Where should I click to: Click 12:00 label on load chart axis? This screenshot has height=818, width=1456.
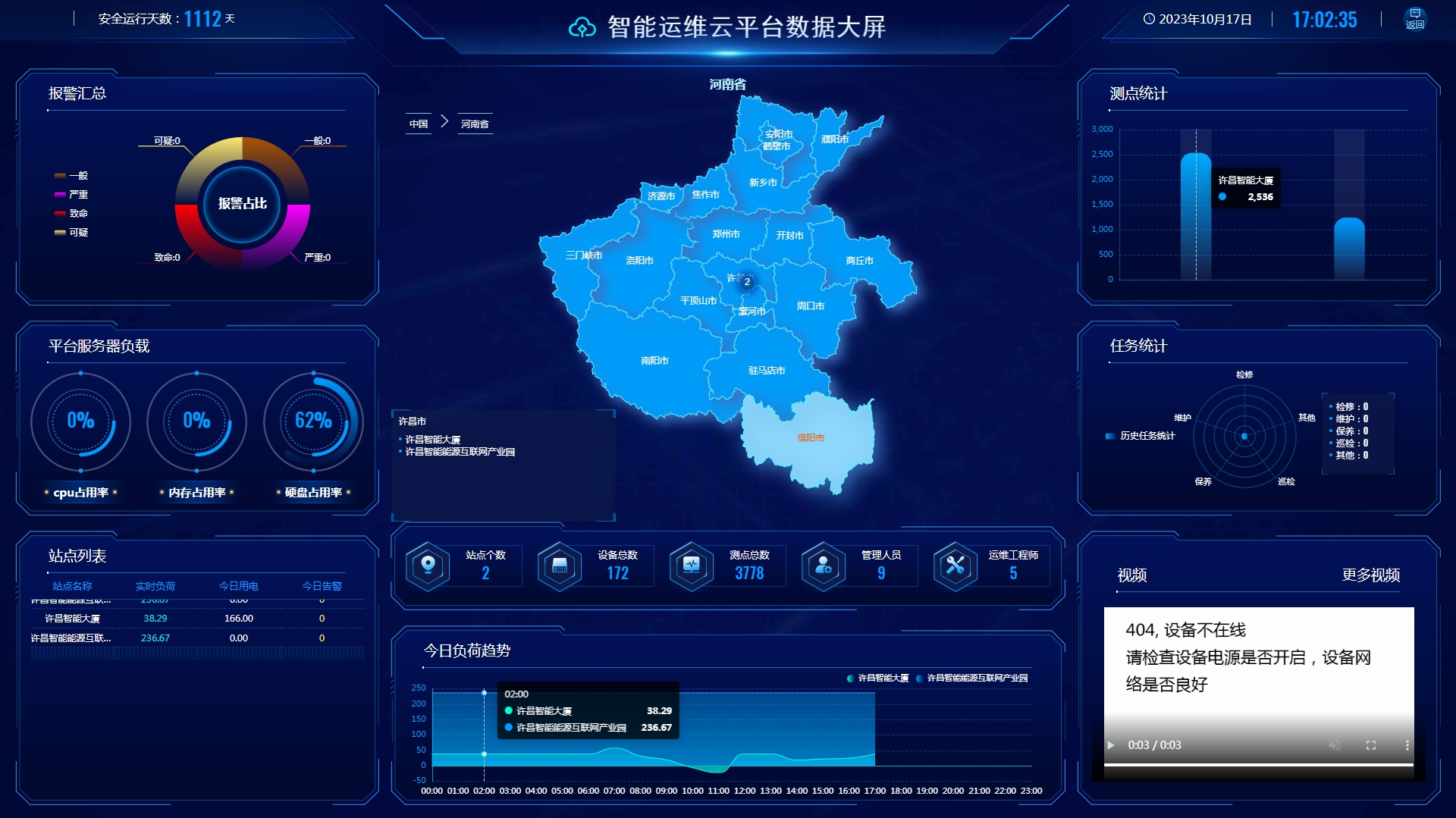point(745,791)
